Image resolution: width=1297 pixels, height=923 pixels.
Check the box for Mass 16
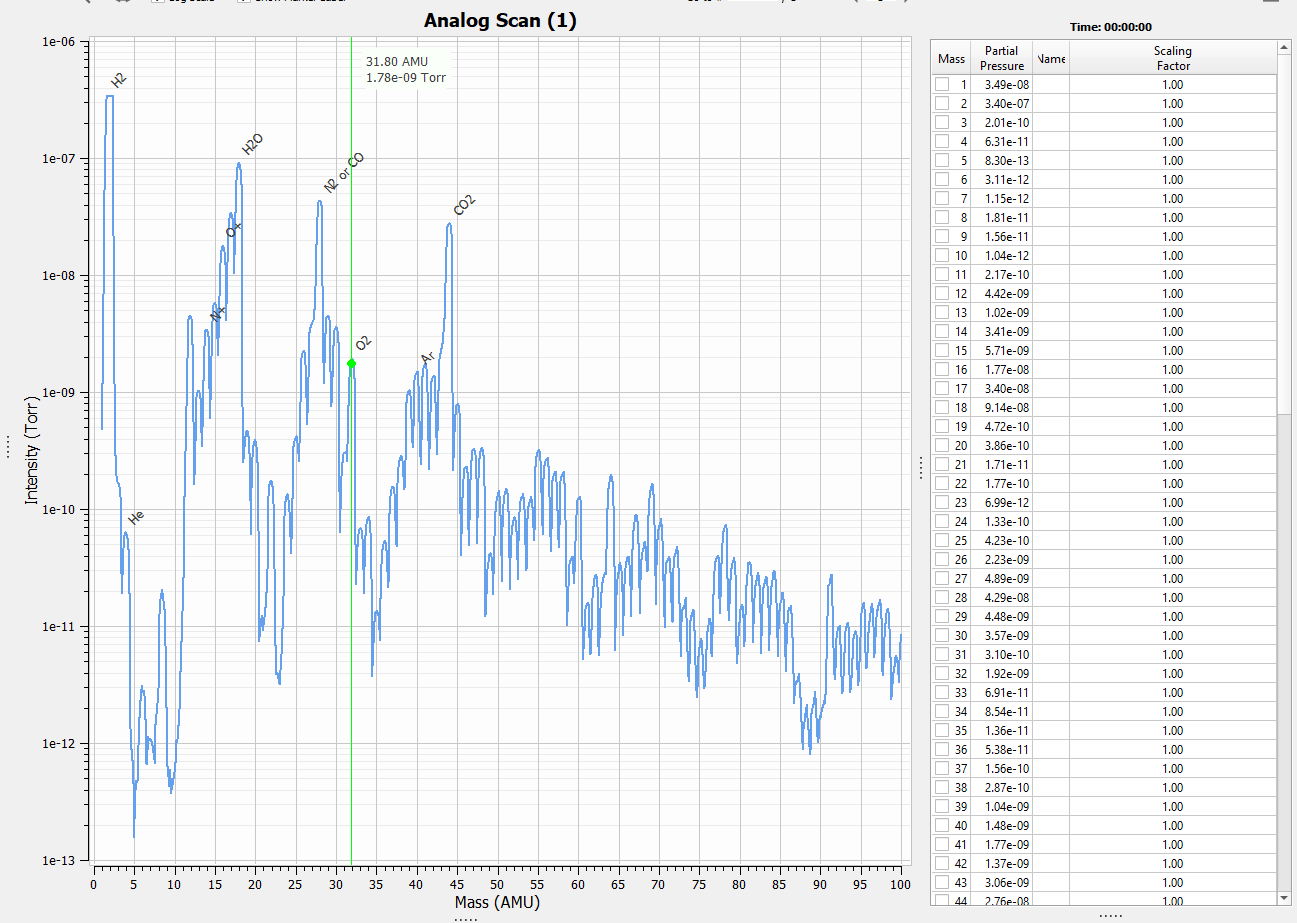(x=942, y=370)
